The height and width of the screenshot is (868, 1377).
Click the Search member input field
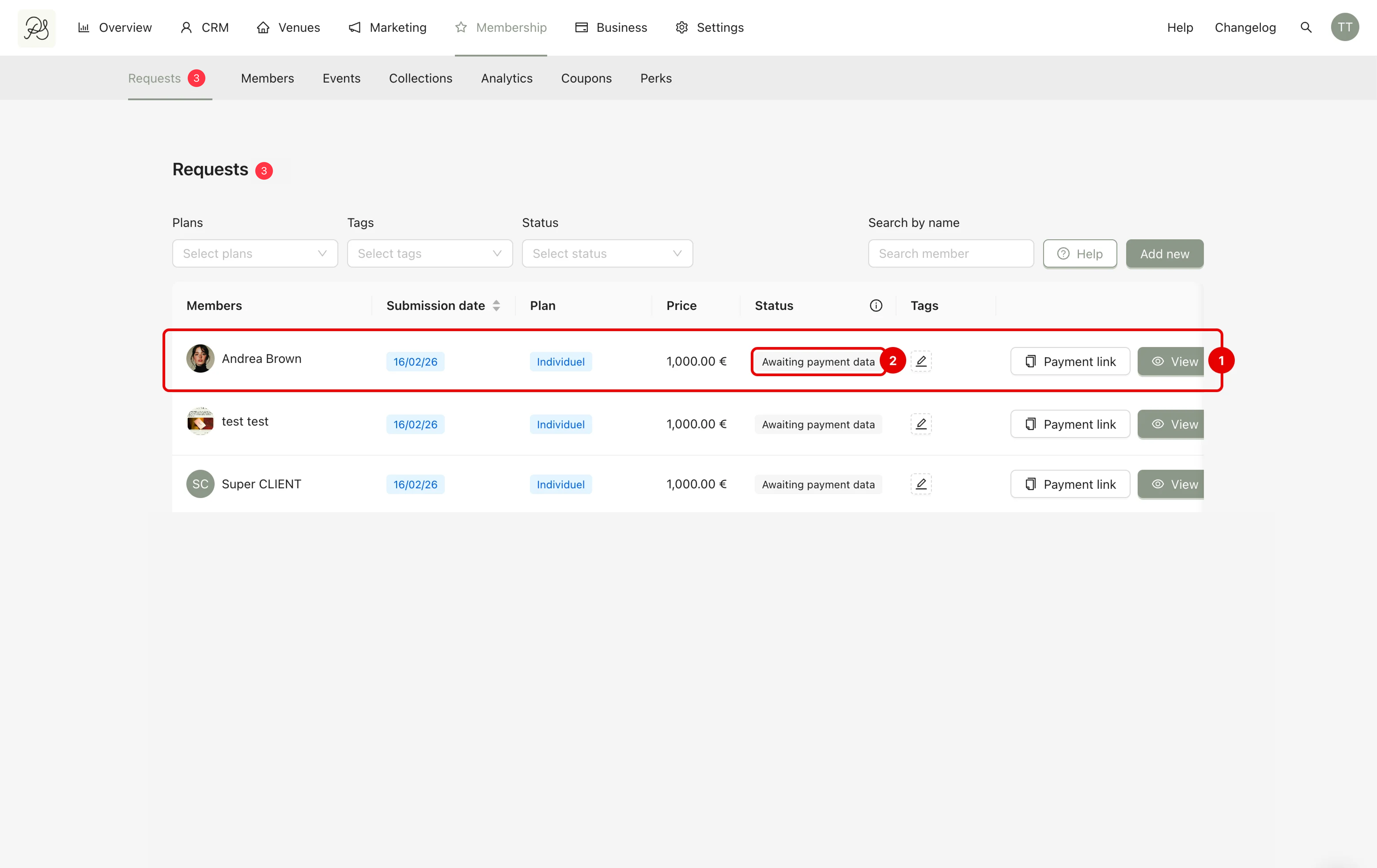point(950,253)
